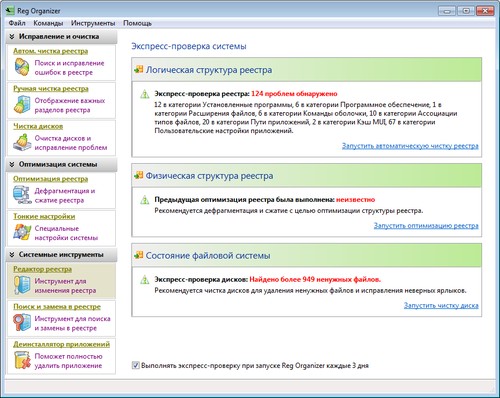Screen dimensions: 500x398
Task: Click the registry search and replace icon
Action: coord(22,322)
